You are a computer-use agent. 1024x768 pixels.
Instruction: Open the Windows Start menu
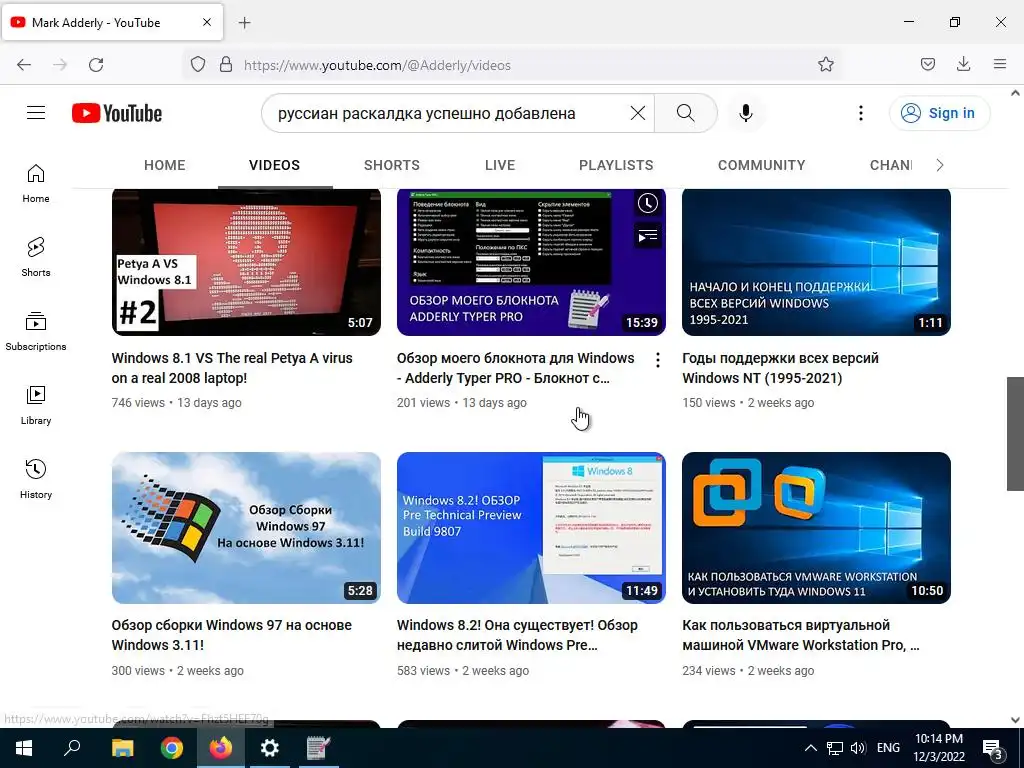click(24, 748)
